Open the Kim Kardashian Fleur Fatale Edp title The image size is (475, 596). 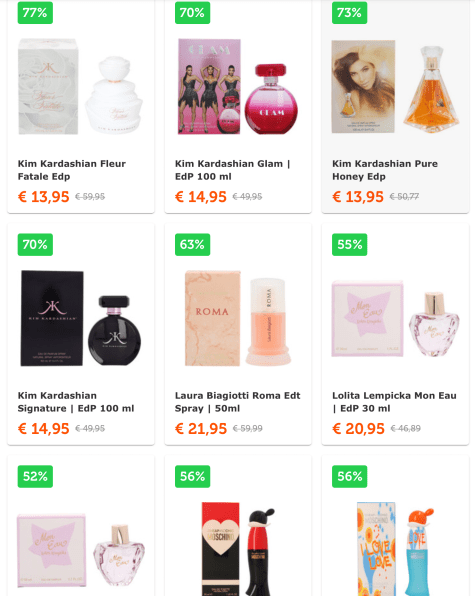tap(71, 170)
